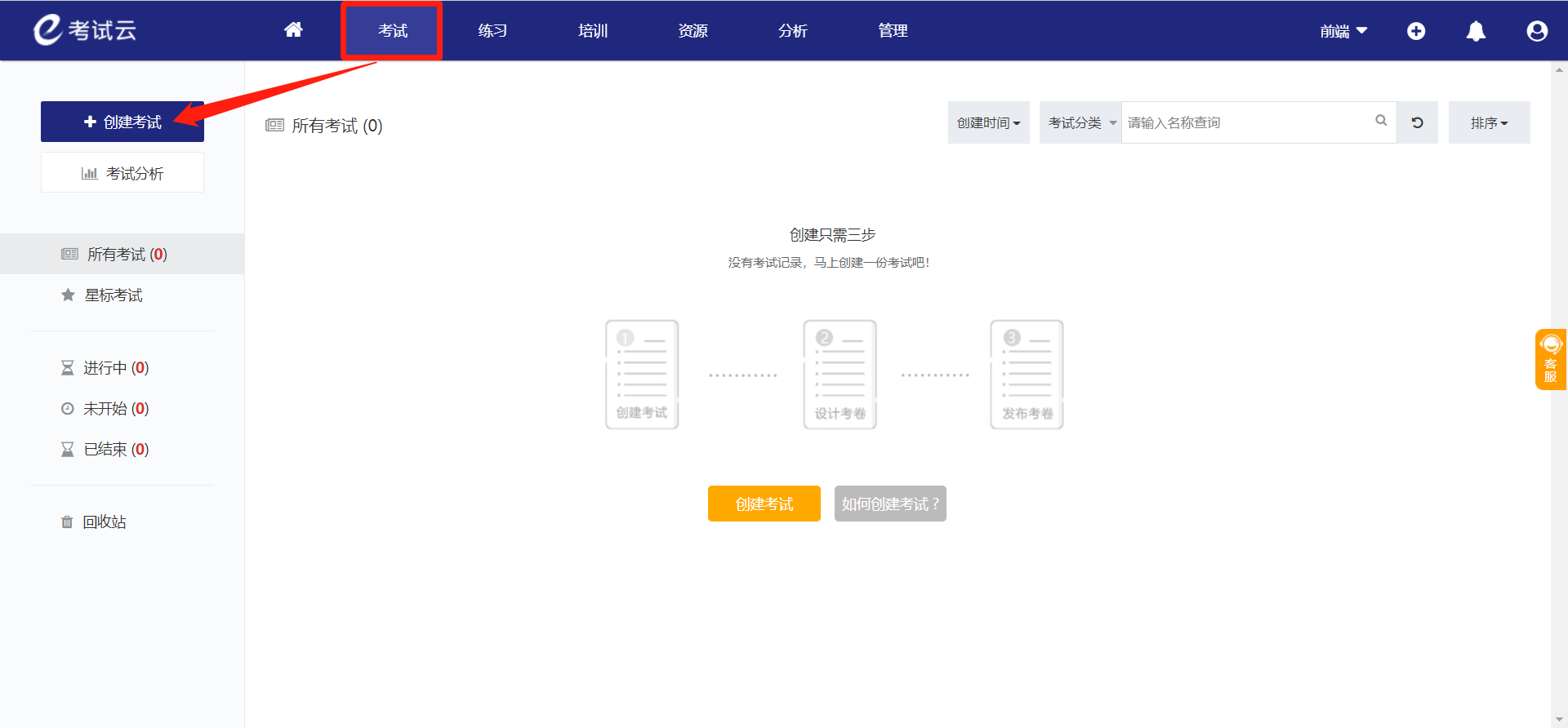Switch to the 资源 nav tab

(x=693, y=31)
